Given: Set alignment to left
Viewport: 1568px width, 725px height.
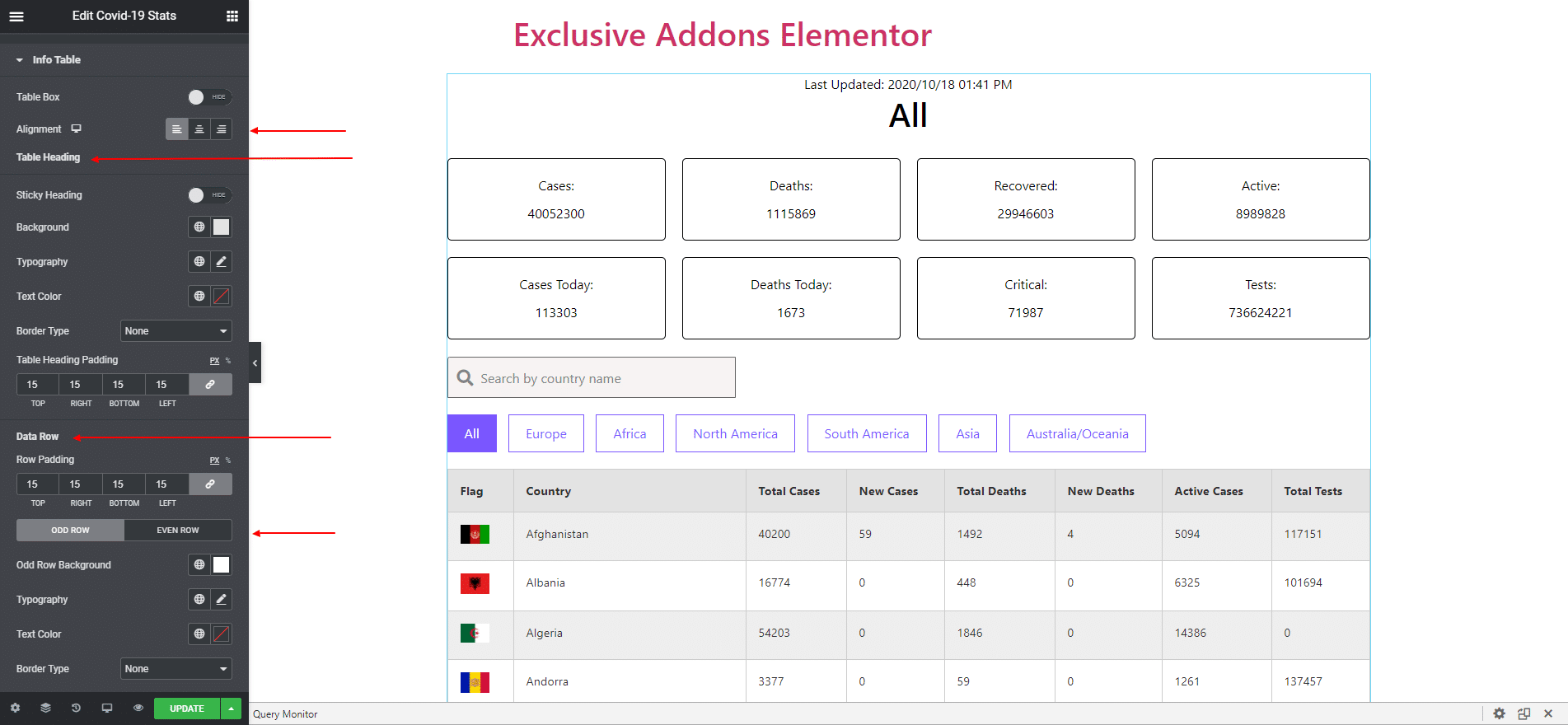Looking at the screenshot, I should 177,129.
